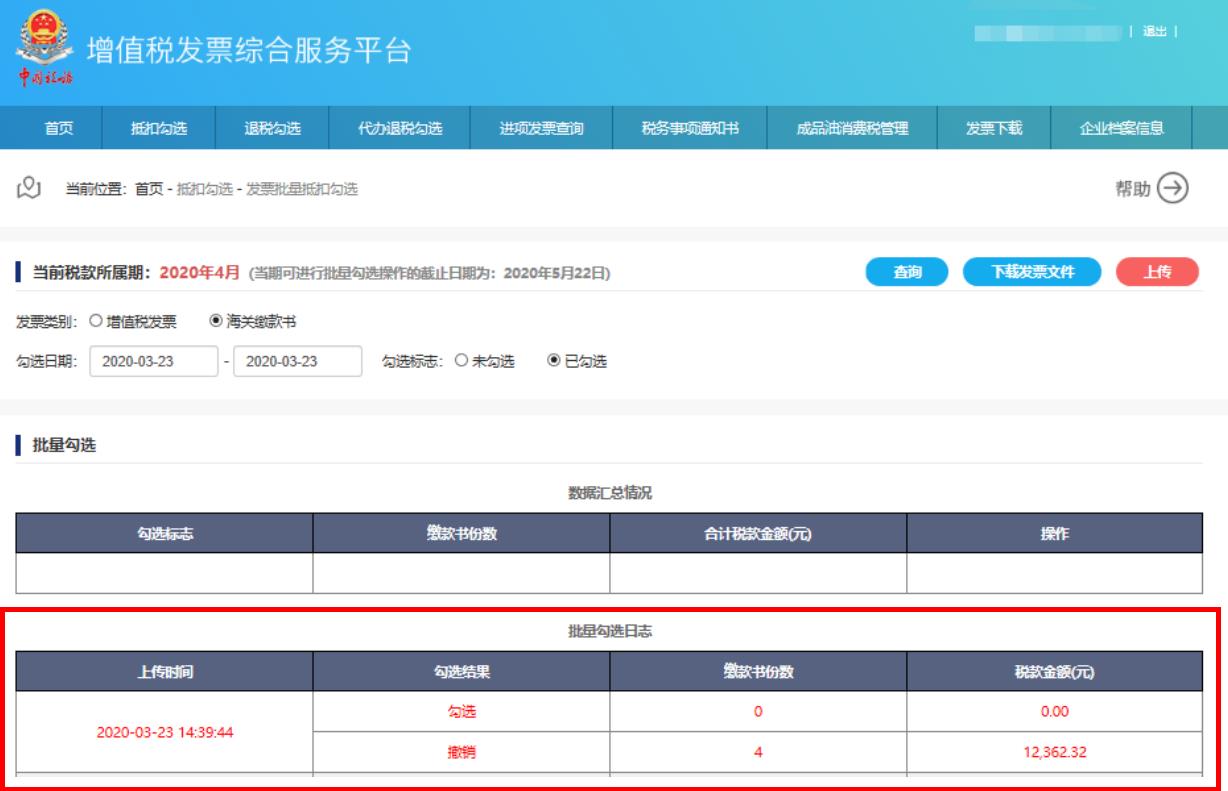Click the 退出 logout link
The image size is (1228, 791).
[x=1154, y=32]
